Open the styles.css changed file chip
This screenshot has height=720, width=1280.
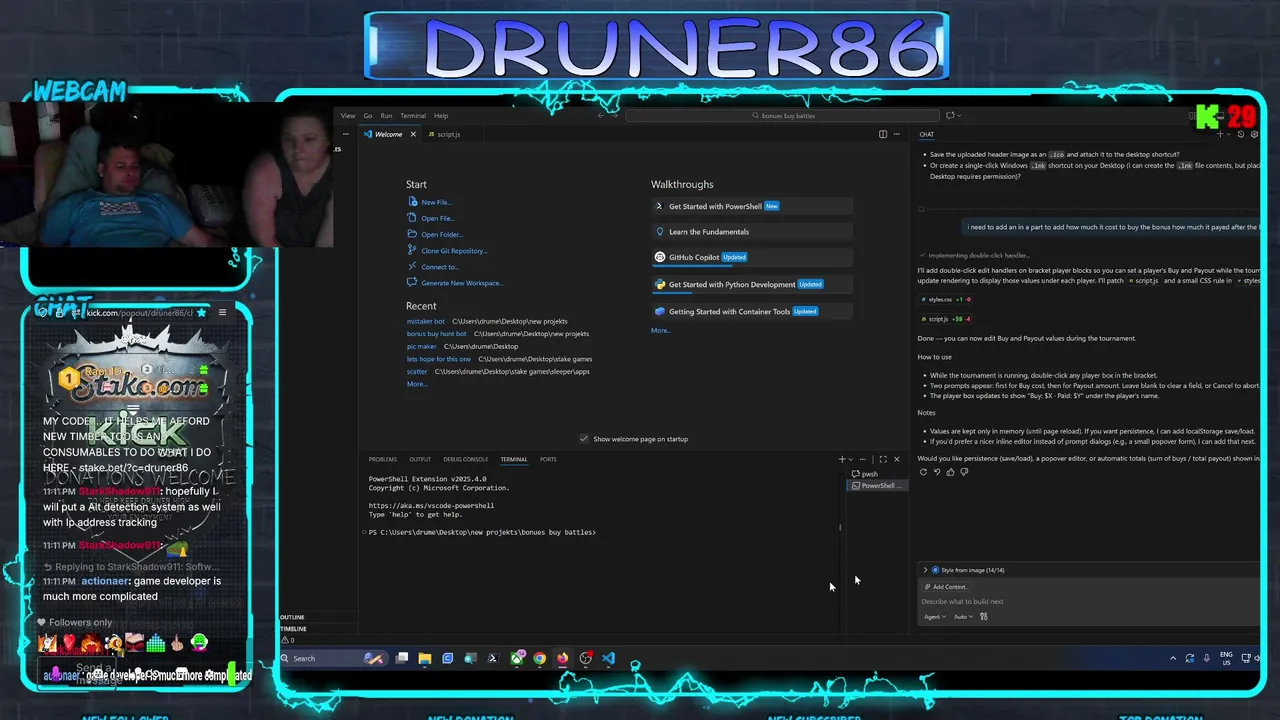(x=945, y=299)
